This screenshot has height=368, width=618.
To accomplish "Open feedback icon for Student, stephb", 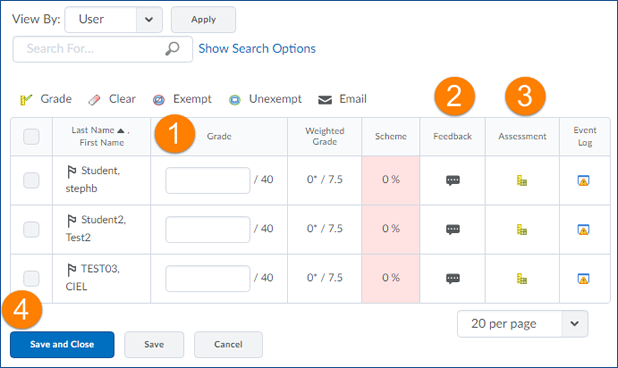I will (x=452, y=180).
